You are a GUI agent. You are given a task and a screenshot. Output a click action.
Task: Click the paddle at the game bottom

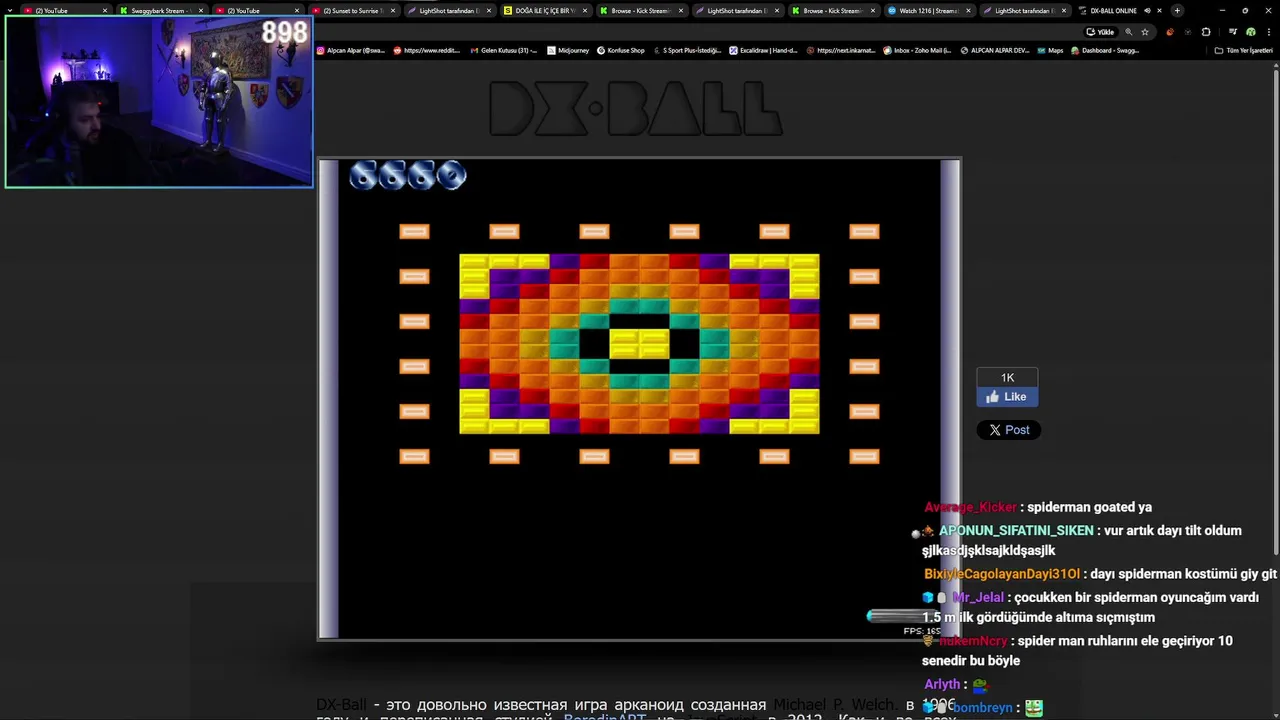pyautogui.click(x=901, y=616)
